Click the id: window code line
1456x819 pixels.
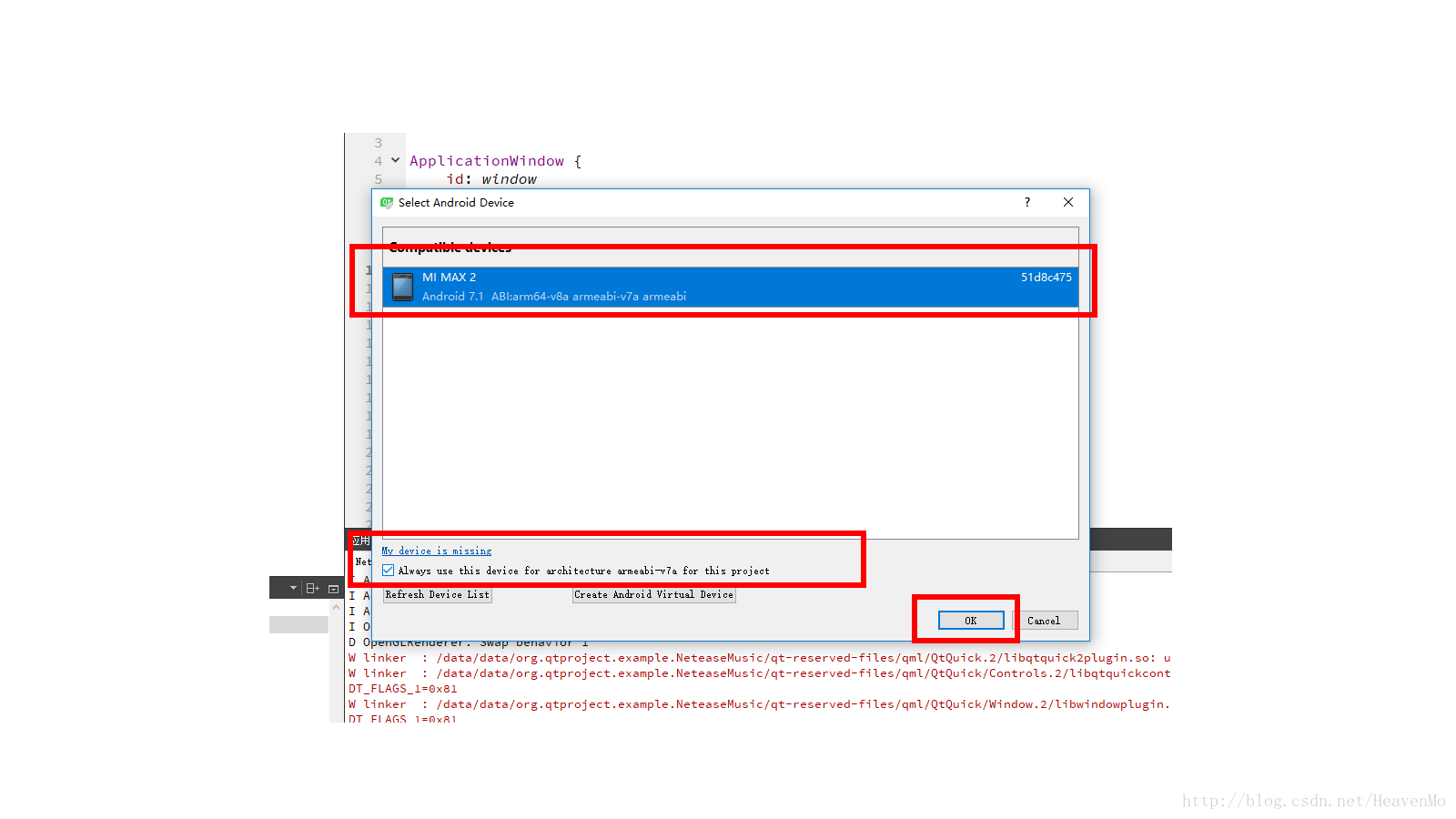point(491,179)
